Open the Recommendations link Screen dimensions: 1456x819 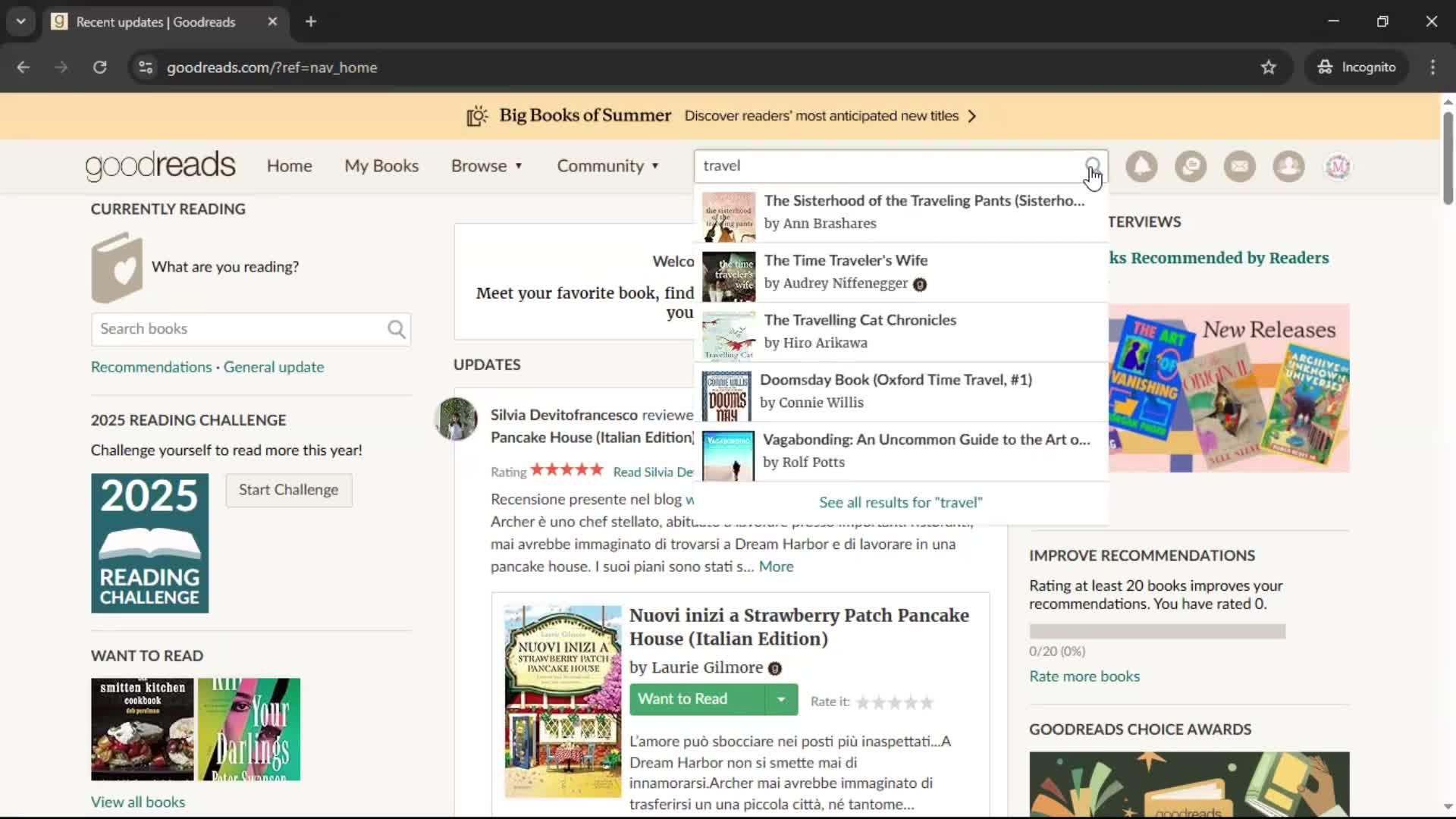coord(152,367)
